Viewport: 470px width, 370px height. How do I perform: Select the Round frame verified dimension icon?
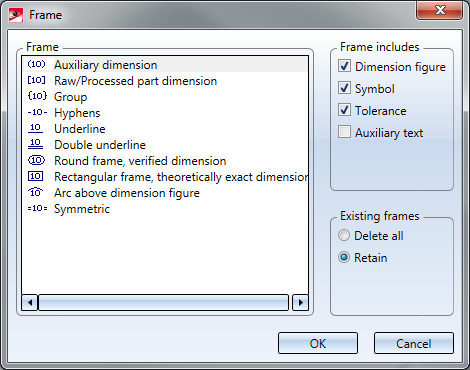pyautogui.click(x=36, y=160)
